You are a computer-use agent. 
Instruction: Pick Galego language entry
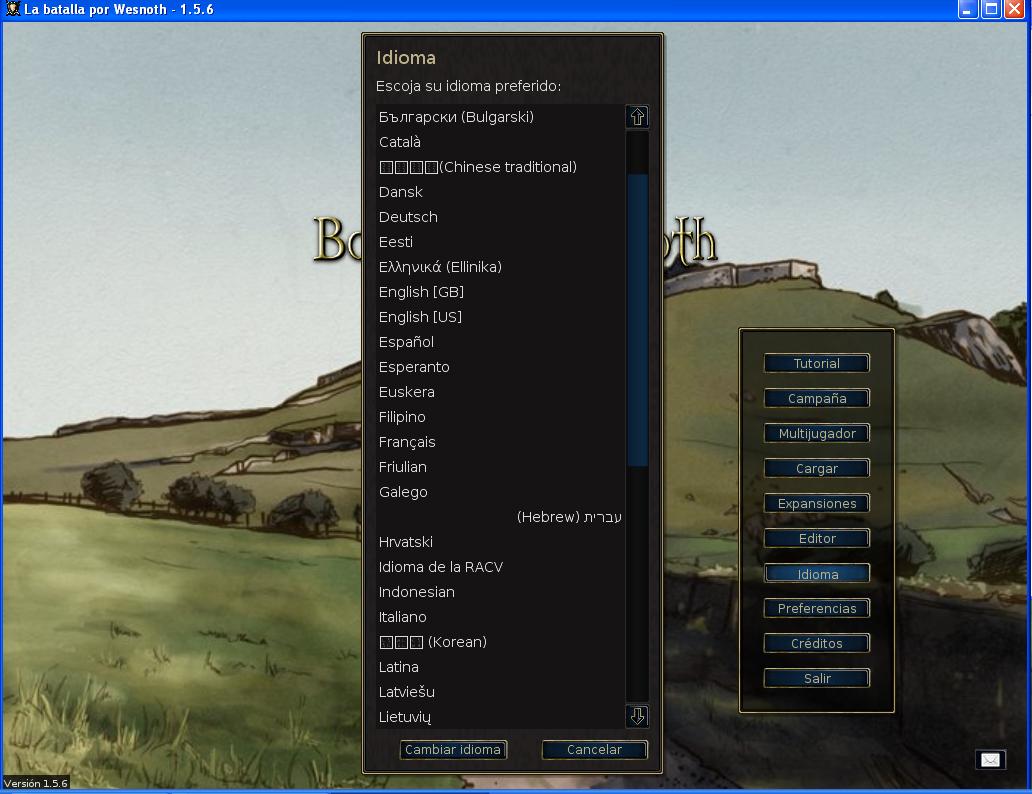click(x=500, y=492)
